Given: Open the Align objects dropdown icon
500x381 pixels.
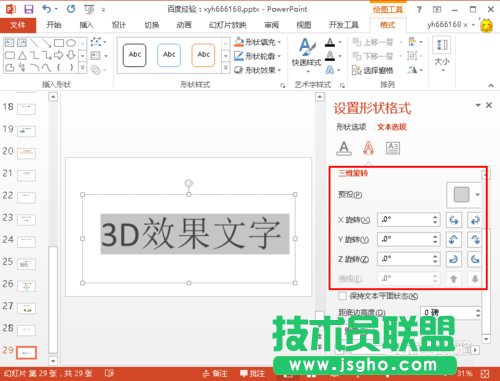Looking at the screenshot, I should click(x=415, y=42).
